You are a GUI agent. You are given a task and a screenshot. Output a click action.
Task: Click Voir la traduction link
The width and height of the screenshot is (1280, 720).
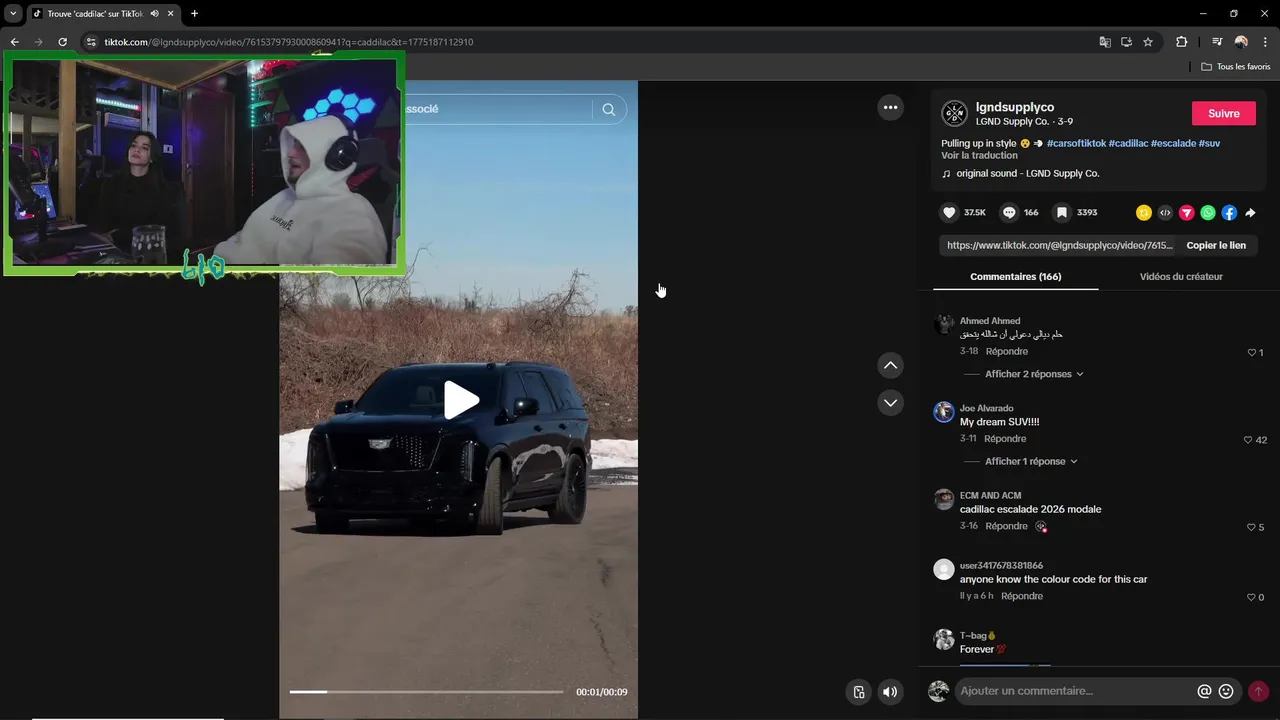[x=979, y=156]
